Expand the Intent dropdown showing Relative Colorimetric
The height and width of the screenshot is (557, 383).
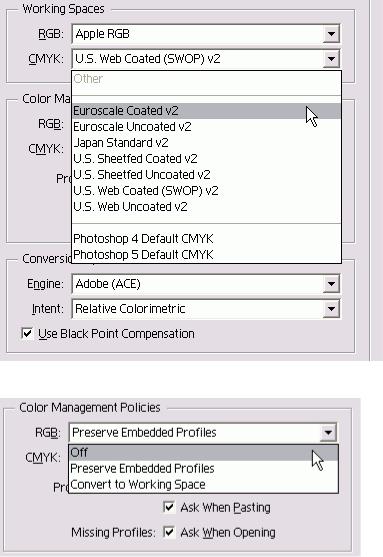[331, 309]
